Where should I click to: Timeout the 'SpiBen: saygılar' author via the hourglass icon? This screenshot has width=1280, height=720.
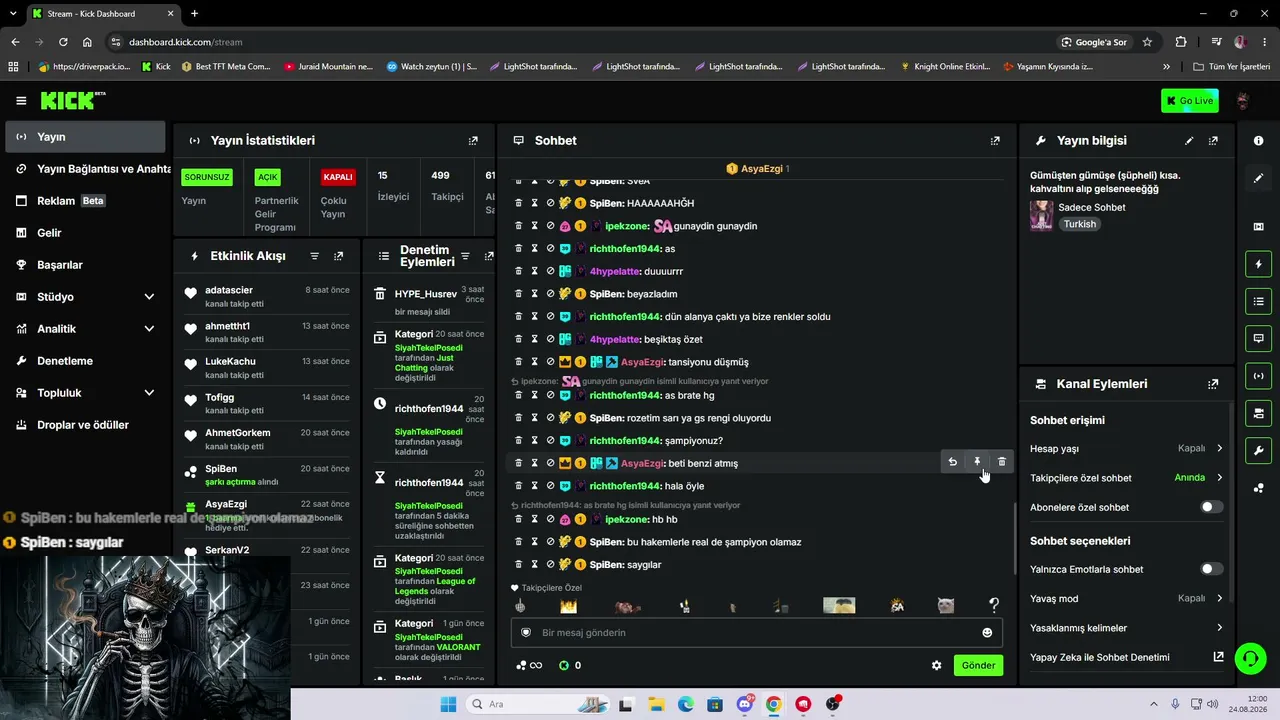pos(534,565)
